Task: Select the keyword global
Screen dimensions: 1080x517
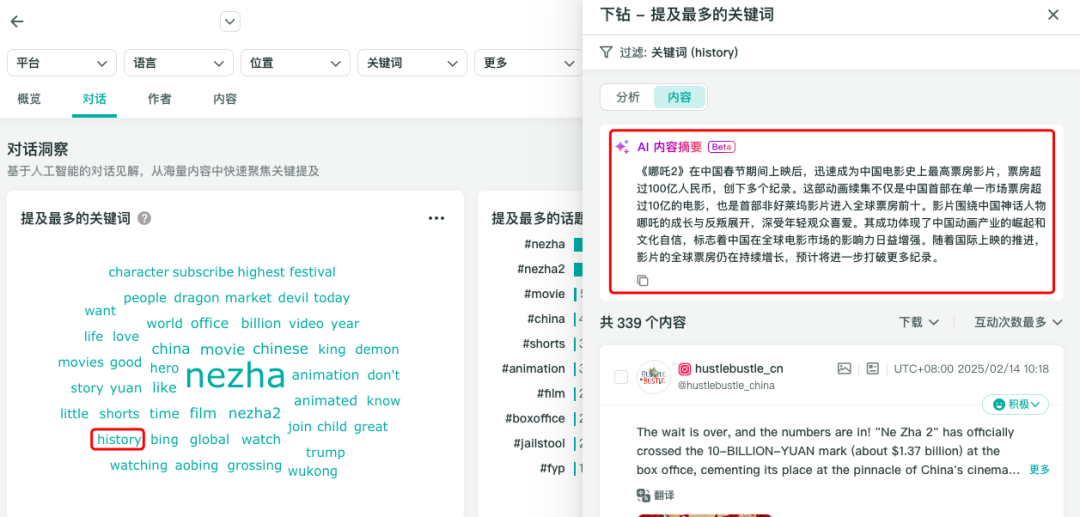Action: coord(209,439)
